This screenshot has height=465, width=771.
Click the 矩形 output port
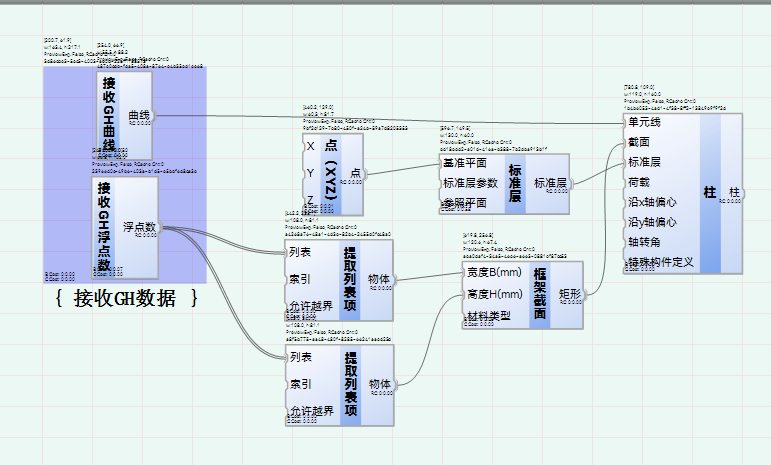(x=570, y=294)
